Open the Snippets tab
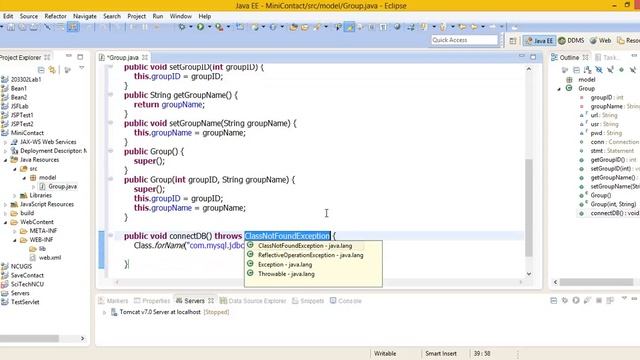Screen dimensions: 640x360 tap(308, 301)
